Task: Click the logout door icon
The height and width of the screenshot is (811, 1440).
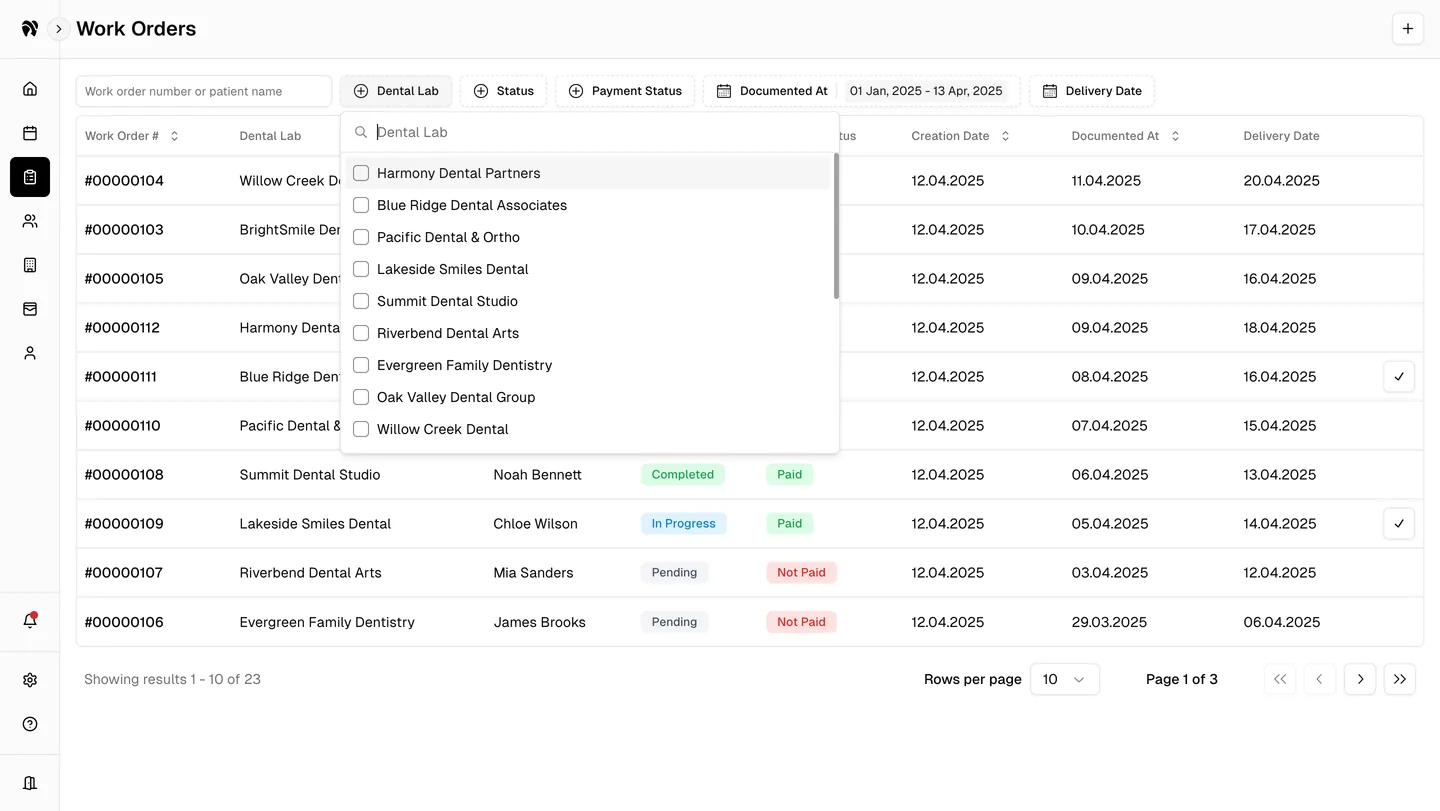Action: click(x=30, y=783)
